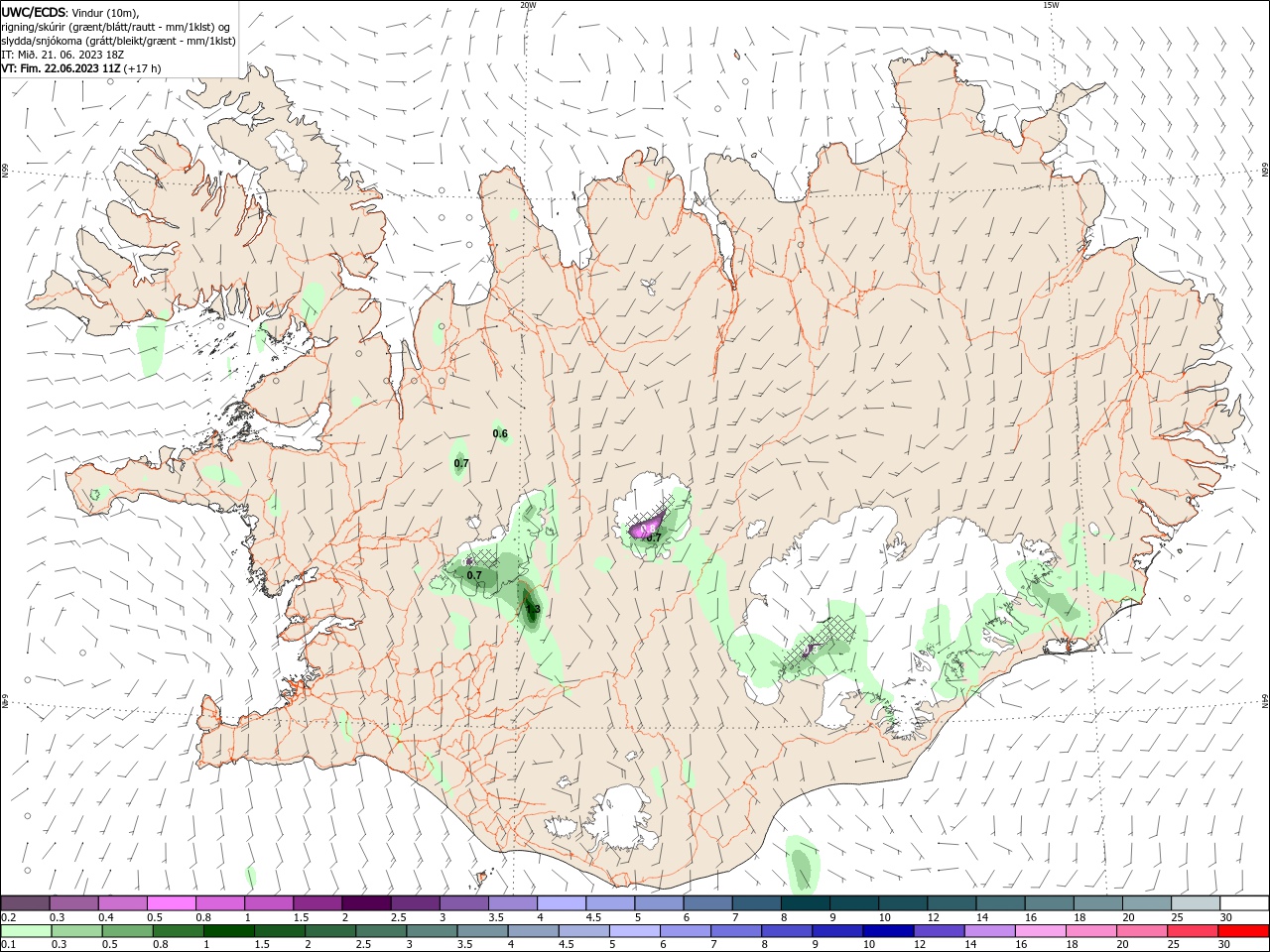Select the slydda/snjókoma legend description line
This screenshot has width=1270, height=952.
click(119, 41)
